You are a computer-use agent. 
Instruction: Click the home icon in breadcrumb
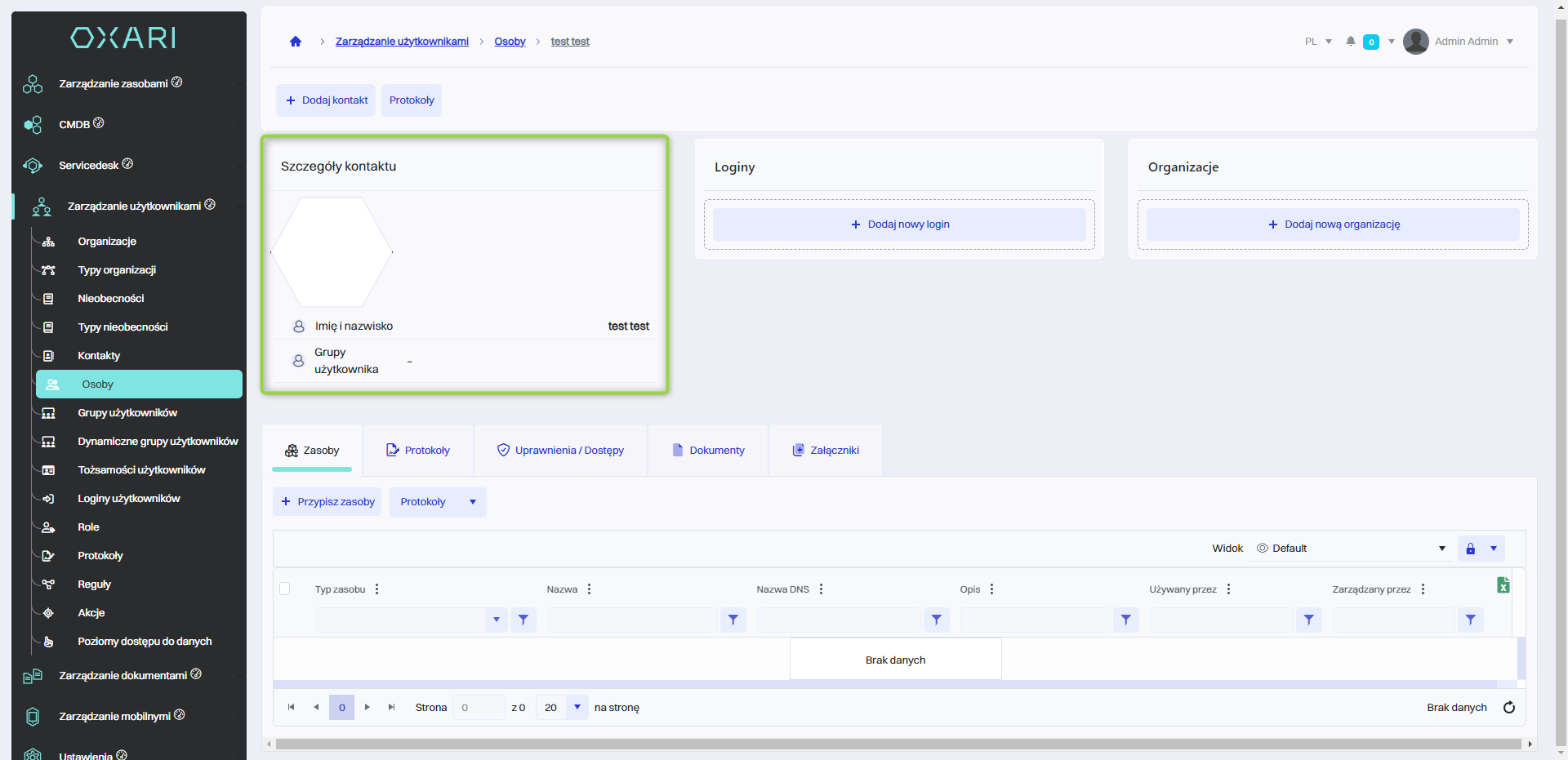(296, 42)
